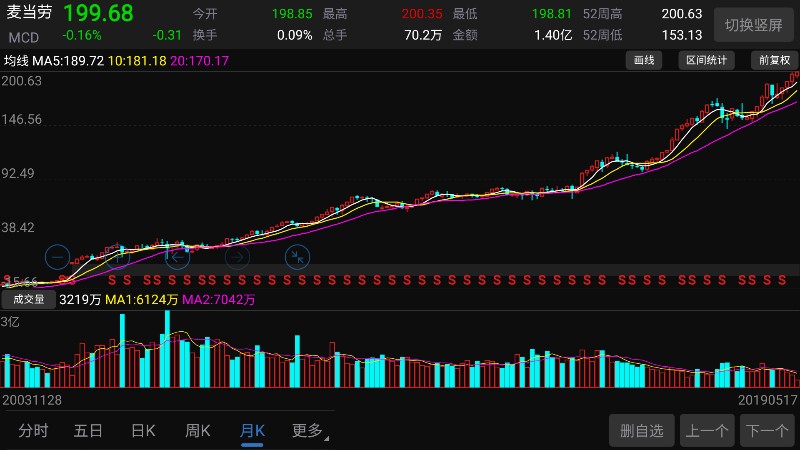Image resolution: width=800 pixels, height=450 pixels.
Task: Click the right arrow scroll chart icon
Action: coord(237,257)
